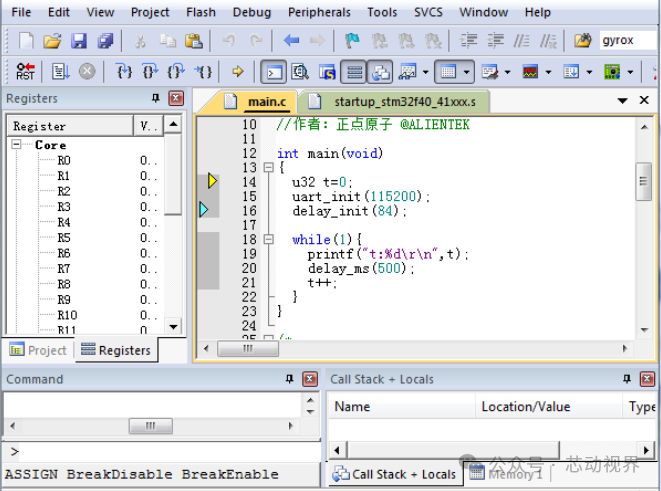Run to cursor line icon
661x491 pixels.
tap(203, 71)
